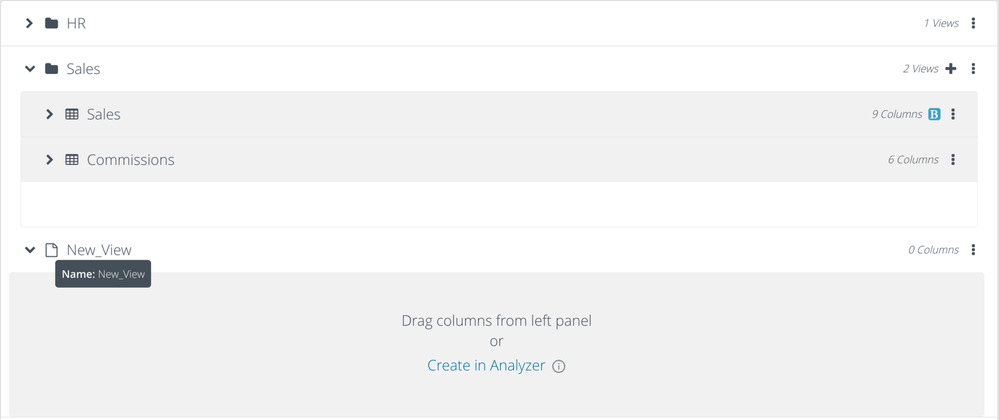The width and height of the screenshot is (999, 420).
Task: Collapse the Sales folder
Action: tap(29, 69)
